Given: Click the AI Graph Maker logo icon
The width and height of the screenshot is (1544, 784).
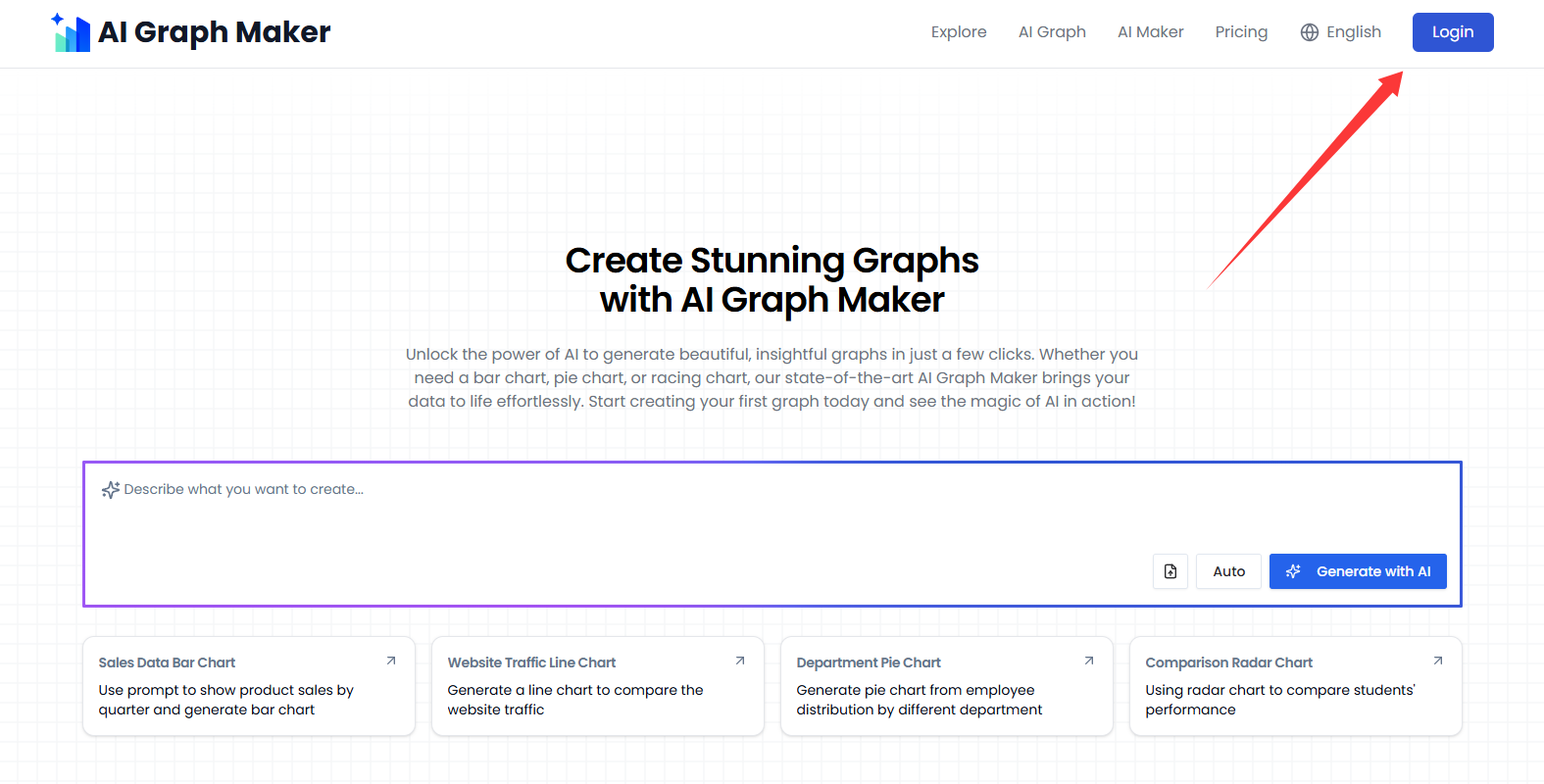Looking at the screenshot, I should point(72,33).
